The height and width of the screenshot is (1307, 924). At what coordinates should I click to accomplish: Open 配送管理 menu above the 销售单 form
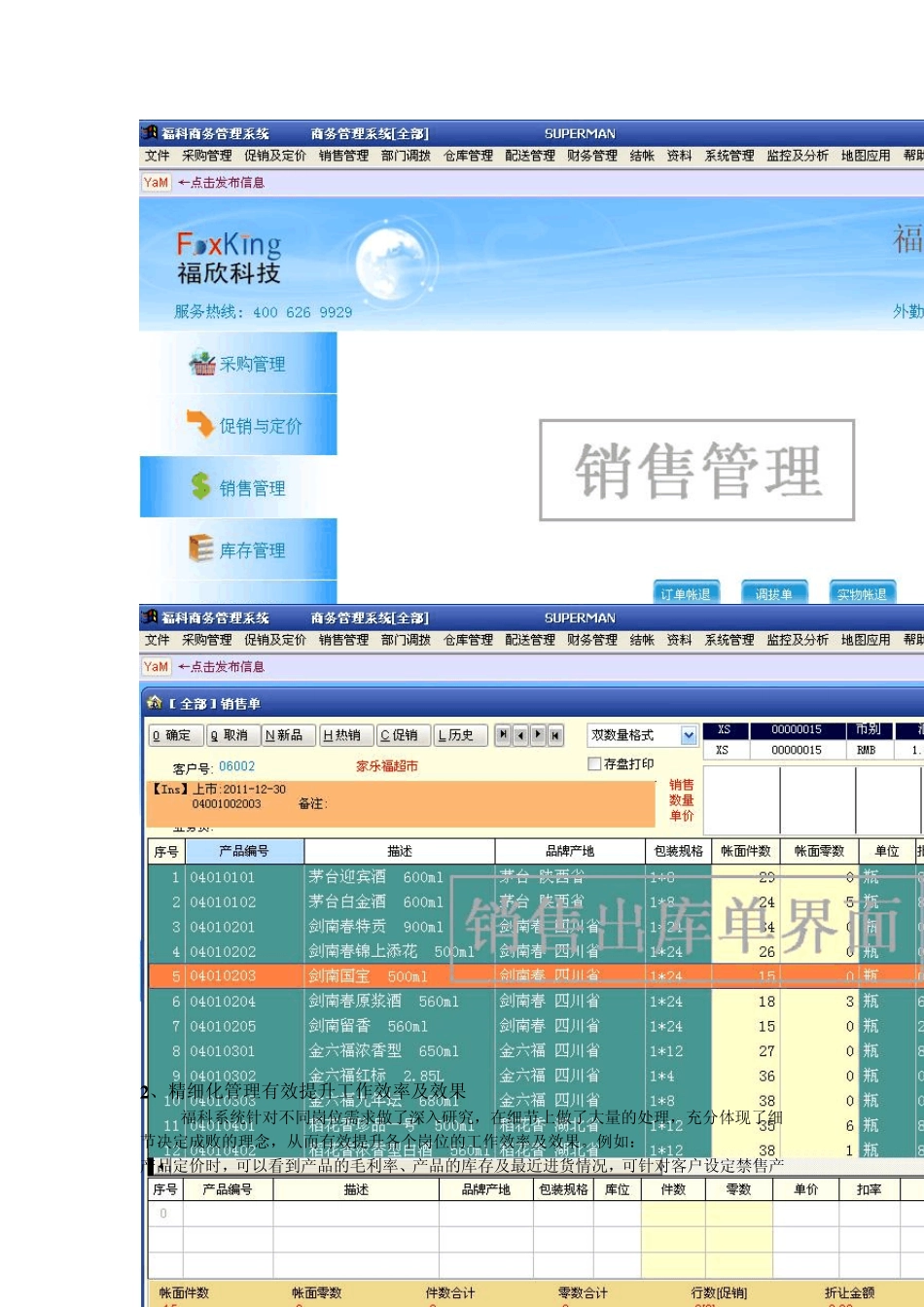click(x=530, y=640)
